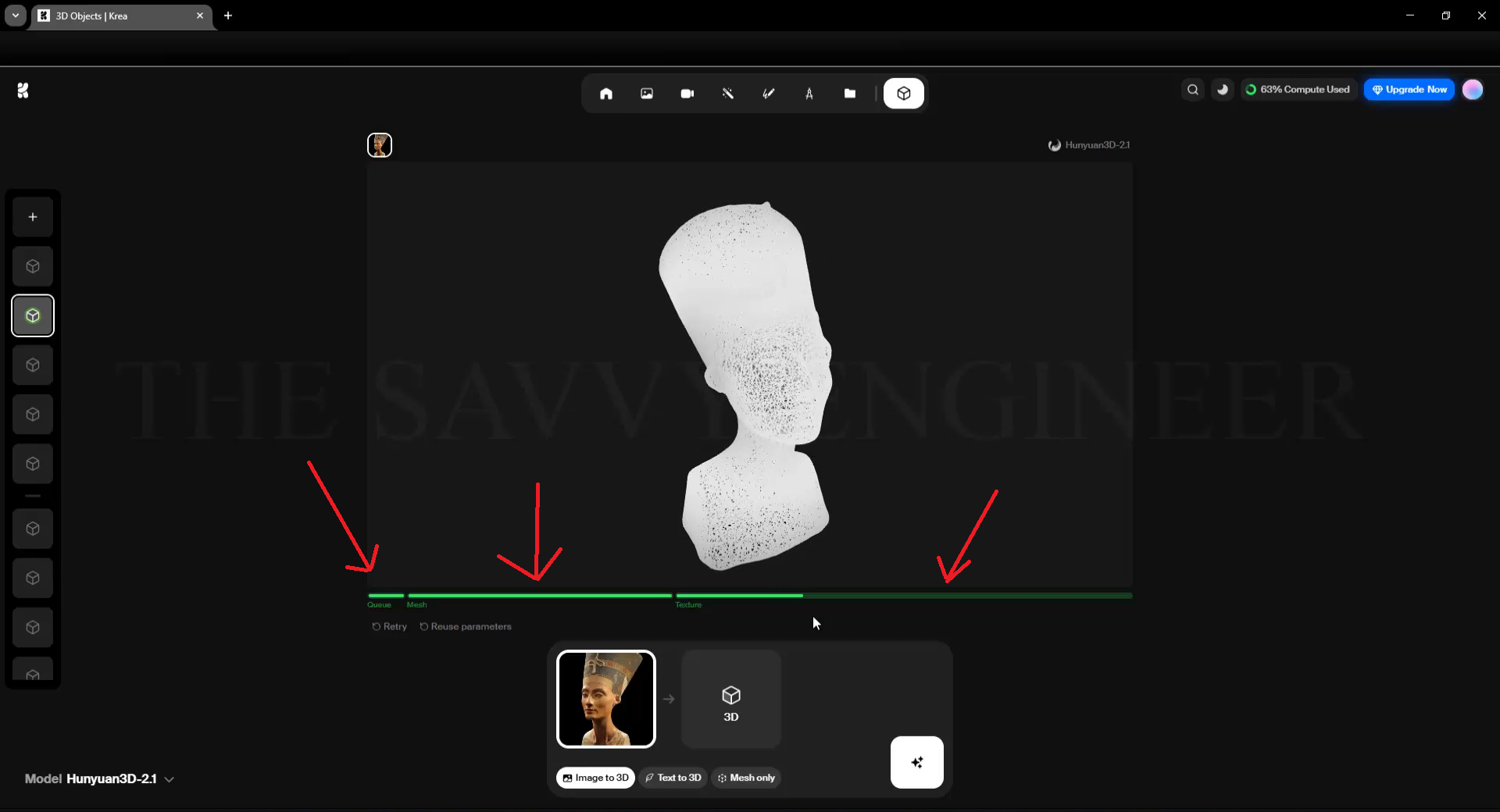The image size is (1500, 812).
Task: Click the Krea logo icon
Action: tap(23, 91)
